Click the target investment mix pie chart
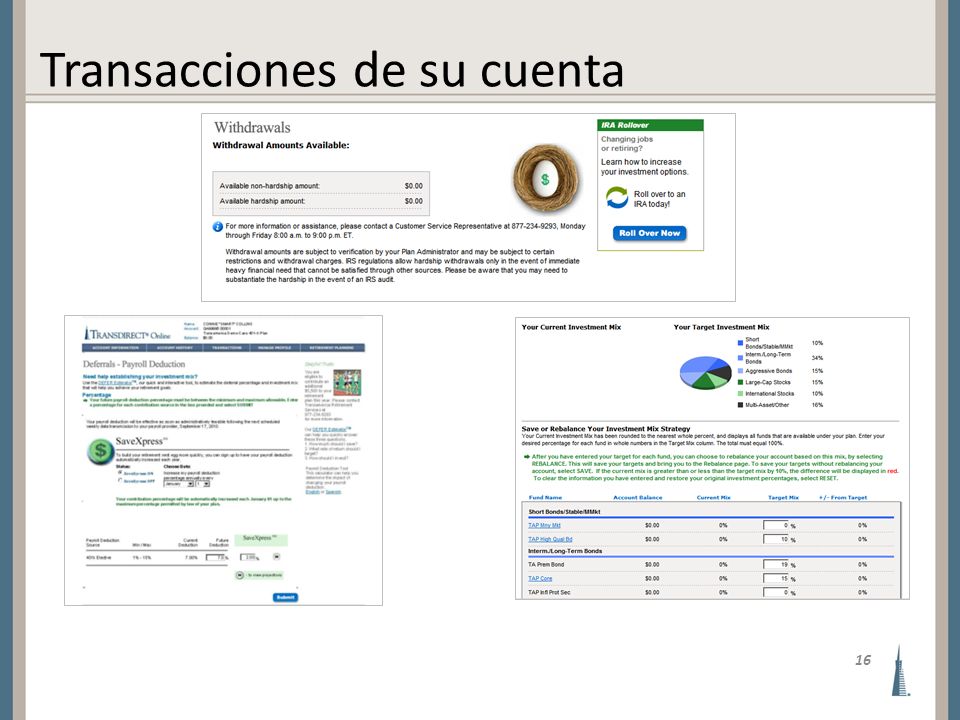 [705, 373]
